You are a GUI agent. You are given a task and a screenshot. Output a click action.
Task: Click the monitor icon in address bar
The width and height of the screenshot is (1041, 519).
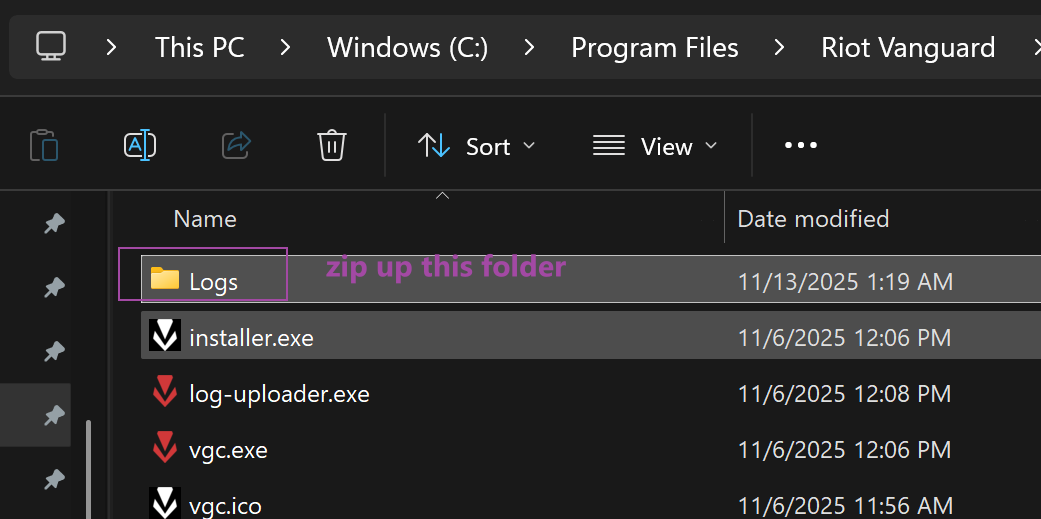[51, 46]
